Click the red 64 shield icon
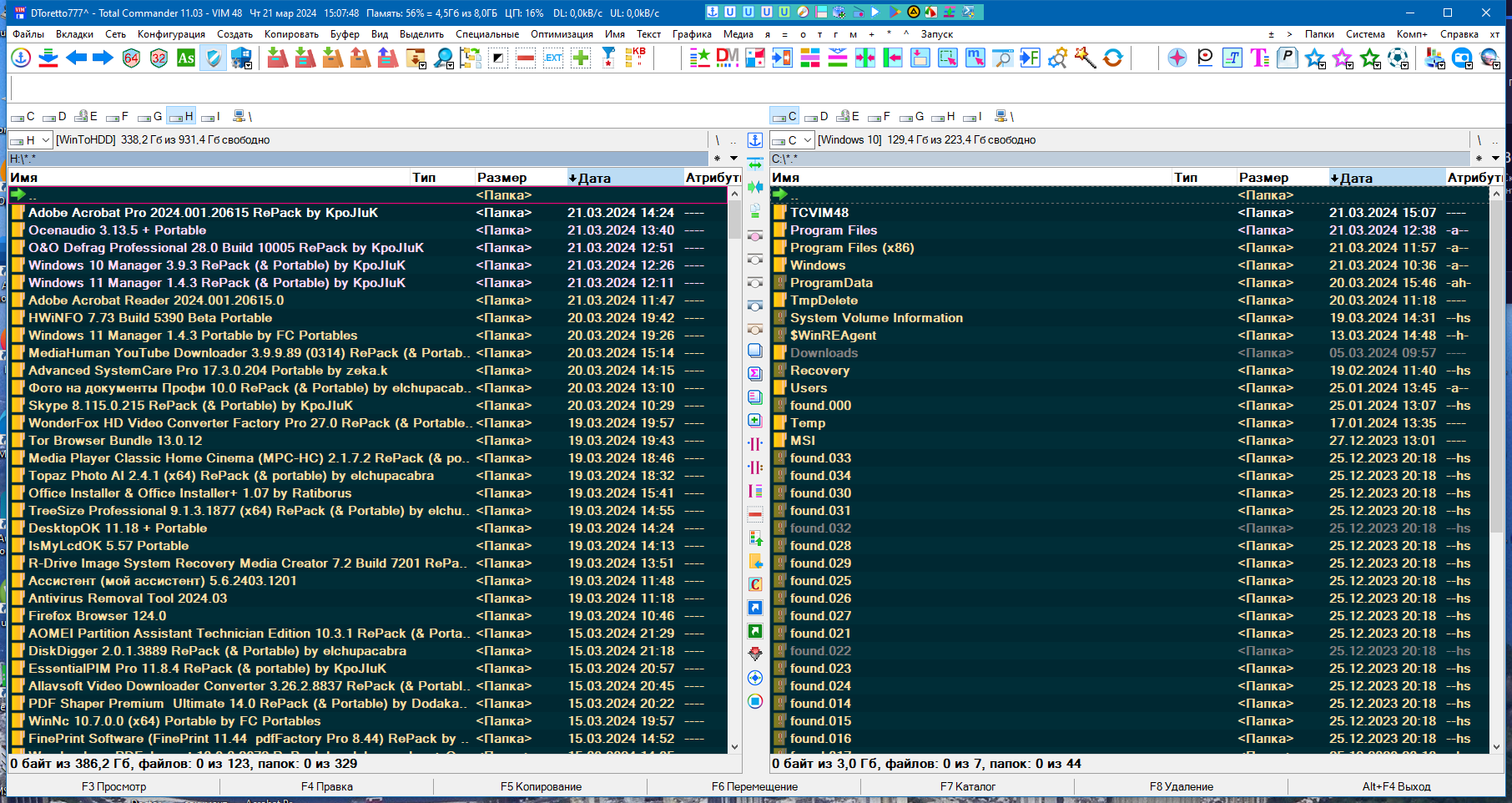The image size is (1512, 803). (131, 58)
